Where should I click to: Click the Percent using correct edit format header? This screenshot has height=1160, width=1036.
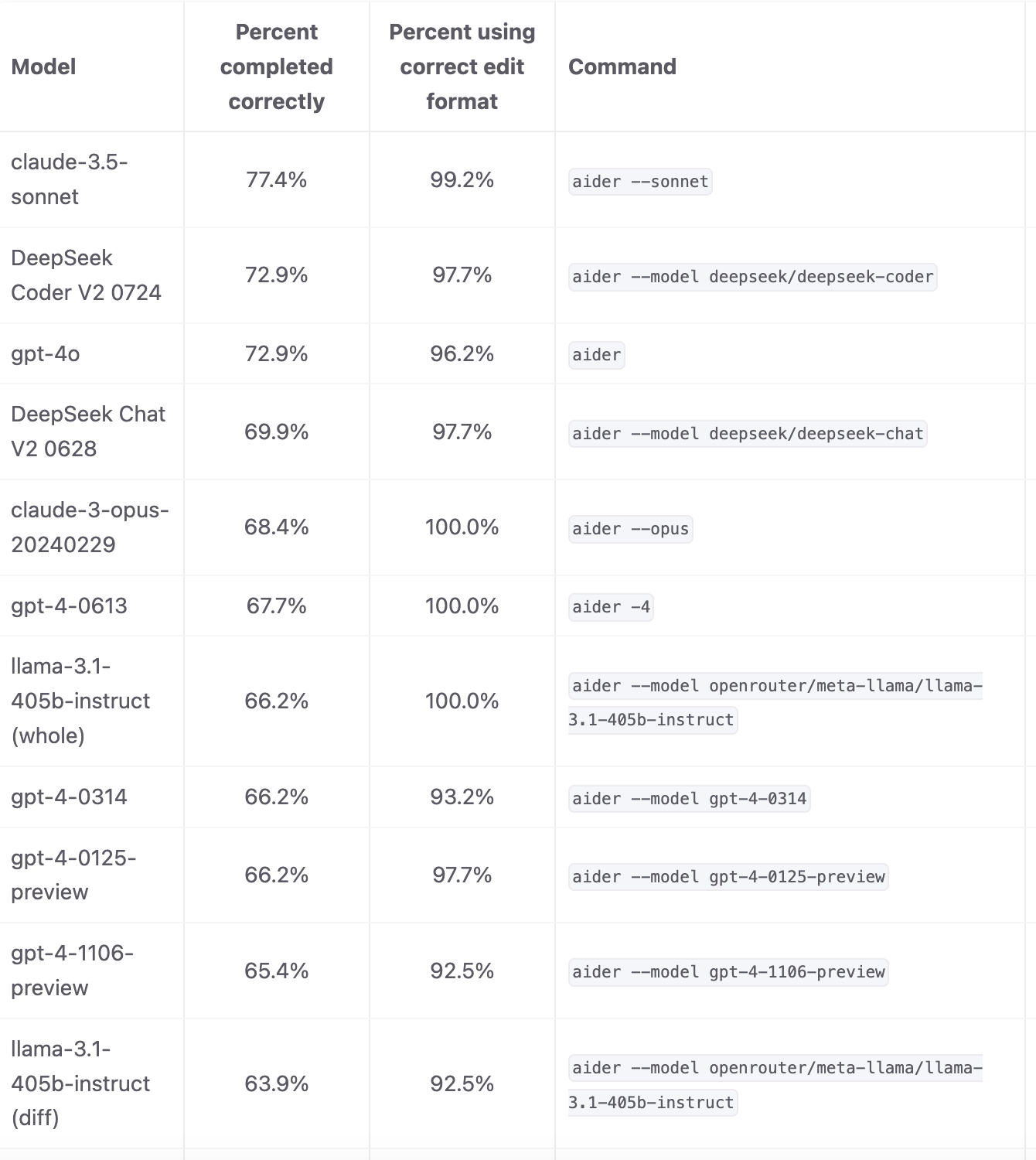click(x=462, y=67)
